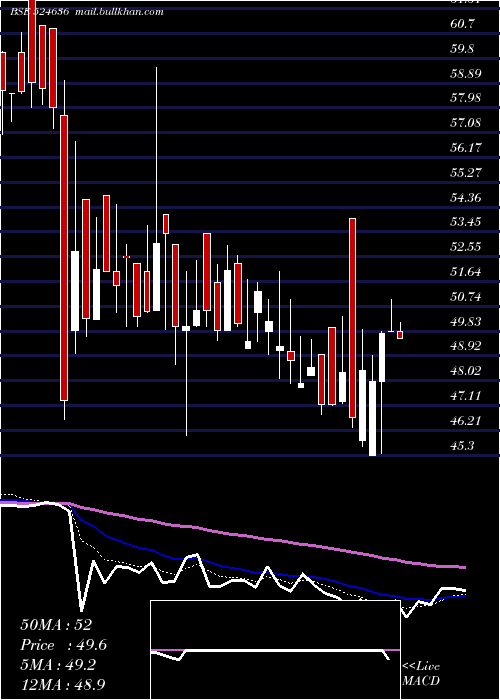The image size is (500, 700).
Task: Click the 57.98 price axis label
Action: 466,98
